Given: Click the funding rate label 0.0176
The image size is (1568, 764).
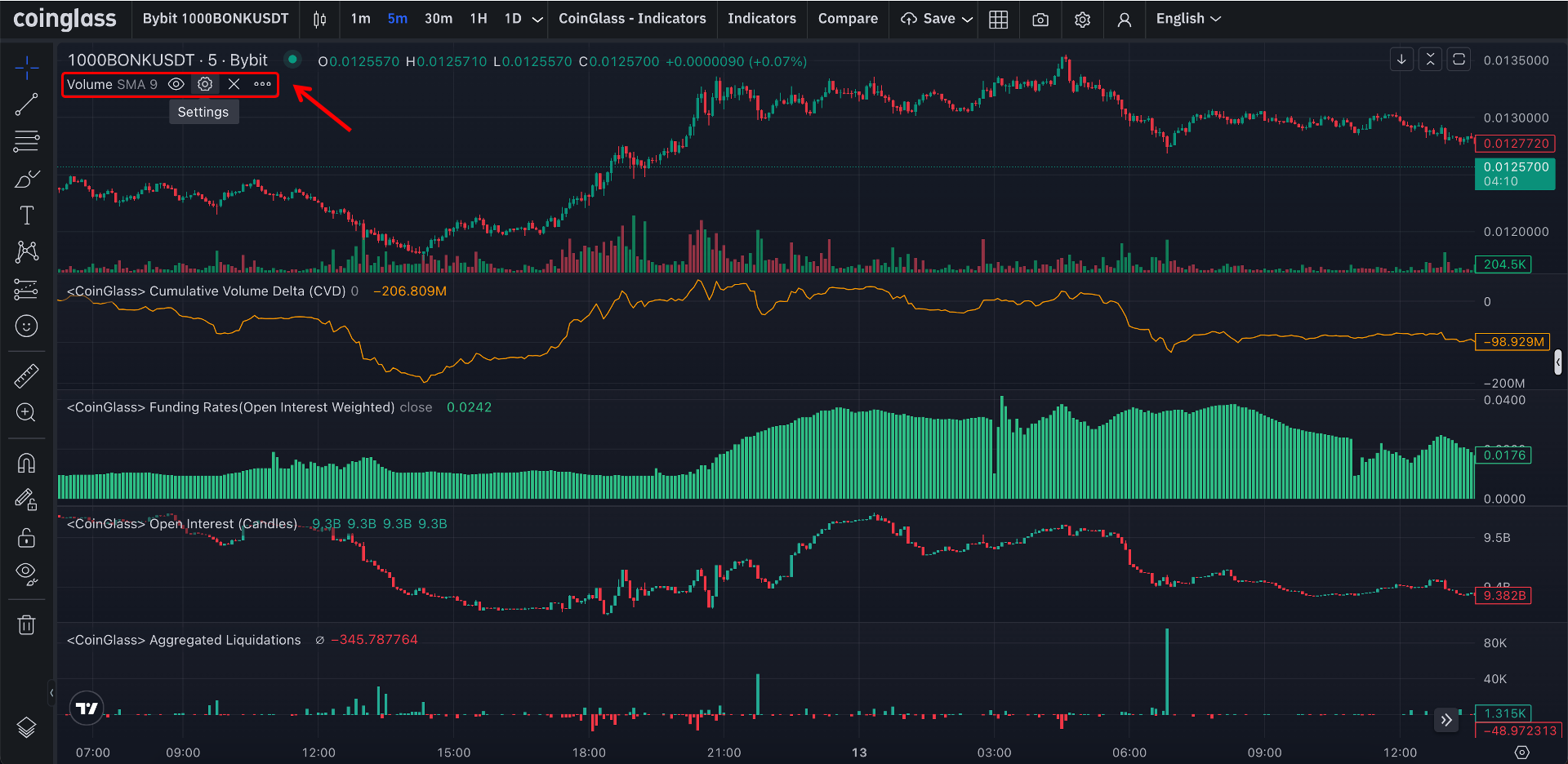Looking at the screenshot, I should [1503, 455].
